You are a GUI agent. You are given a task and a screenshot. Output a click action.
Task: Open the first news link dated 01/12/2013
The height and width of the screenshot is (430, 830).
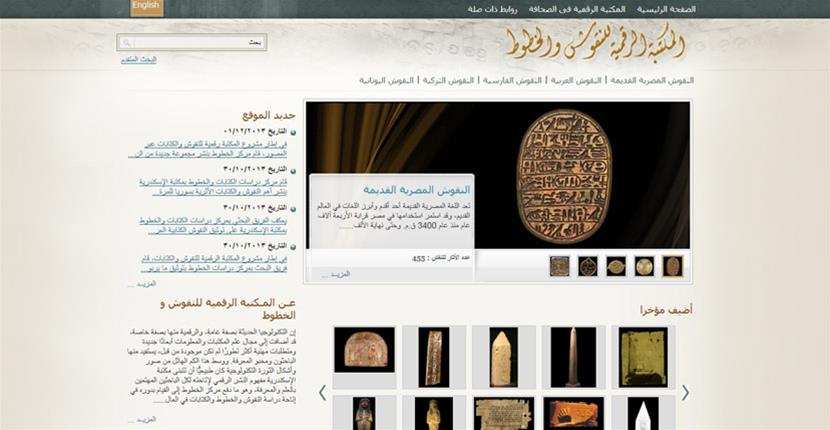pos(208,149)
